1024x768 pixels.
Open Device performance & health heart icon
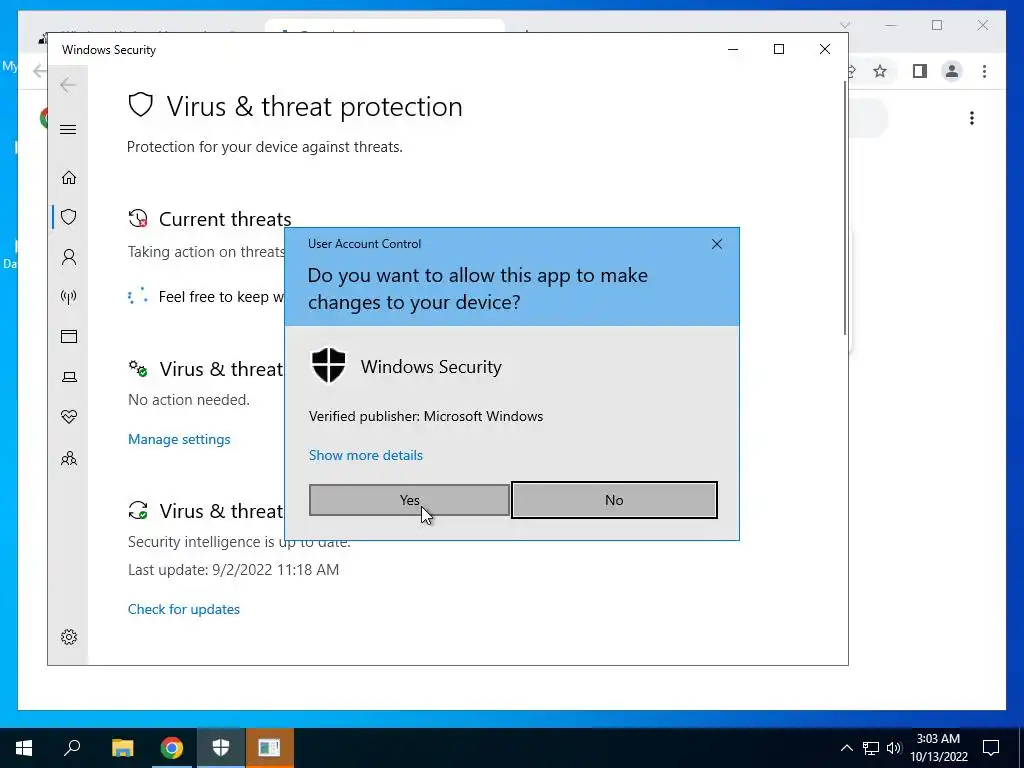pyautogui.click(x=69, y=417)
